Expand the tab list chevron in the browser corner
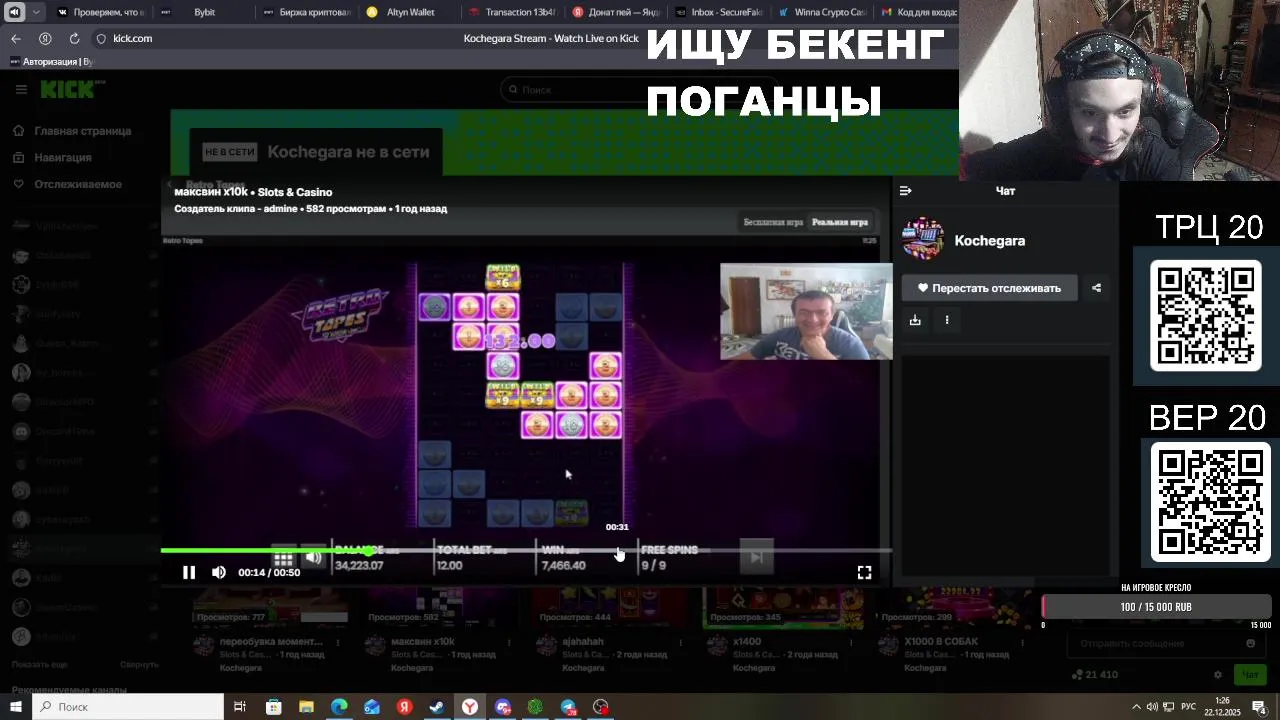This screenshot has height=720, width=1280. pos(37,12)
